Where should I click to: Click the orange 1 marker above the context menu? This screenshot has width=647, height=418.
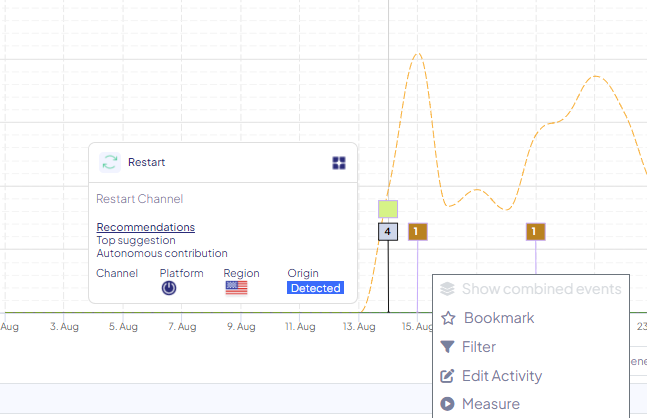[535, 232]
